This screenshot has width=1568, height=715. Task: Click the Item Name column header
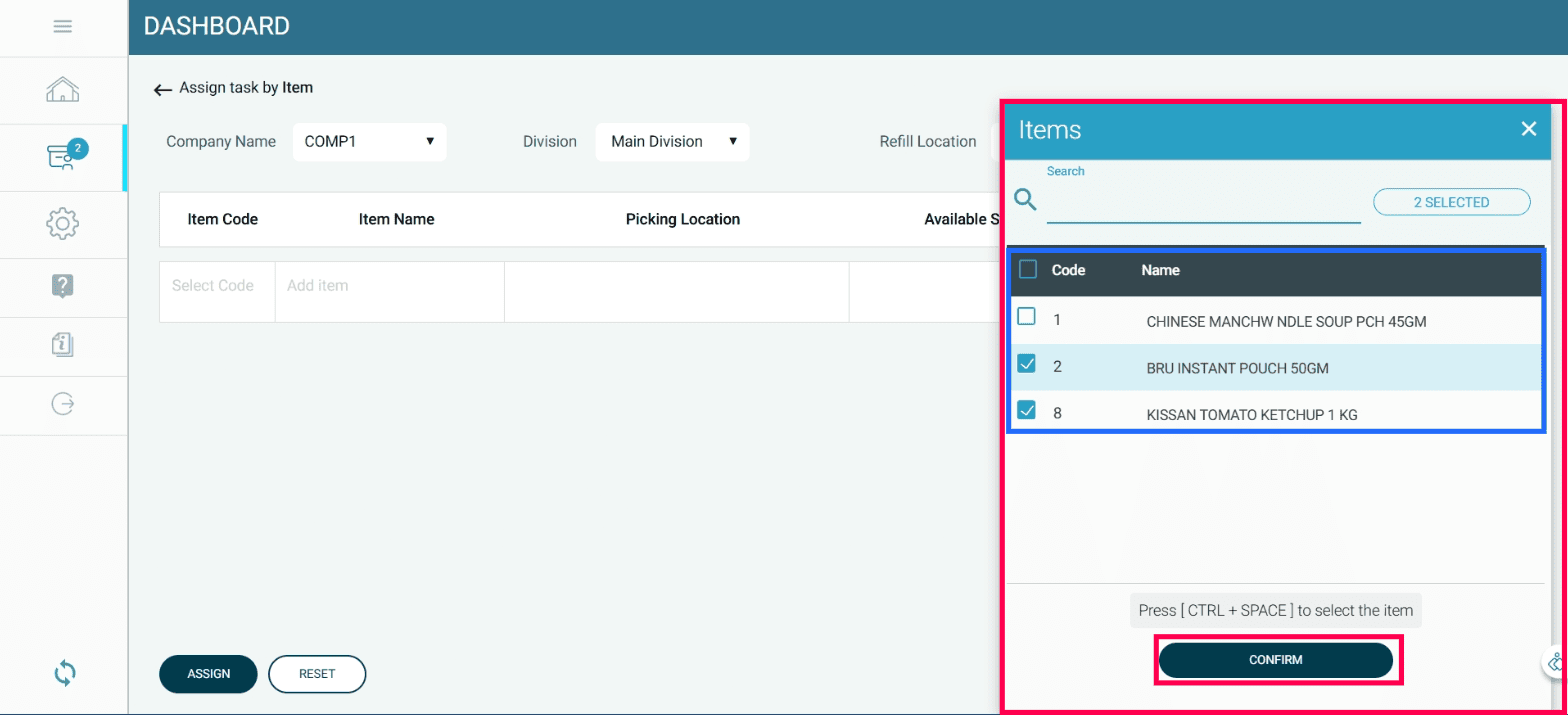(397, 219)
